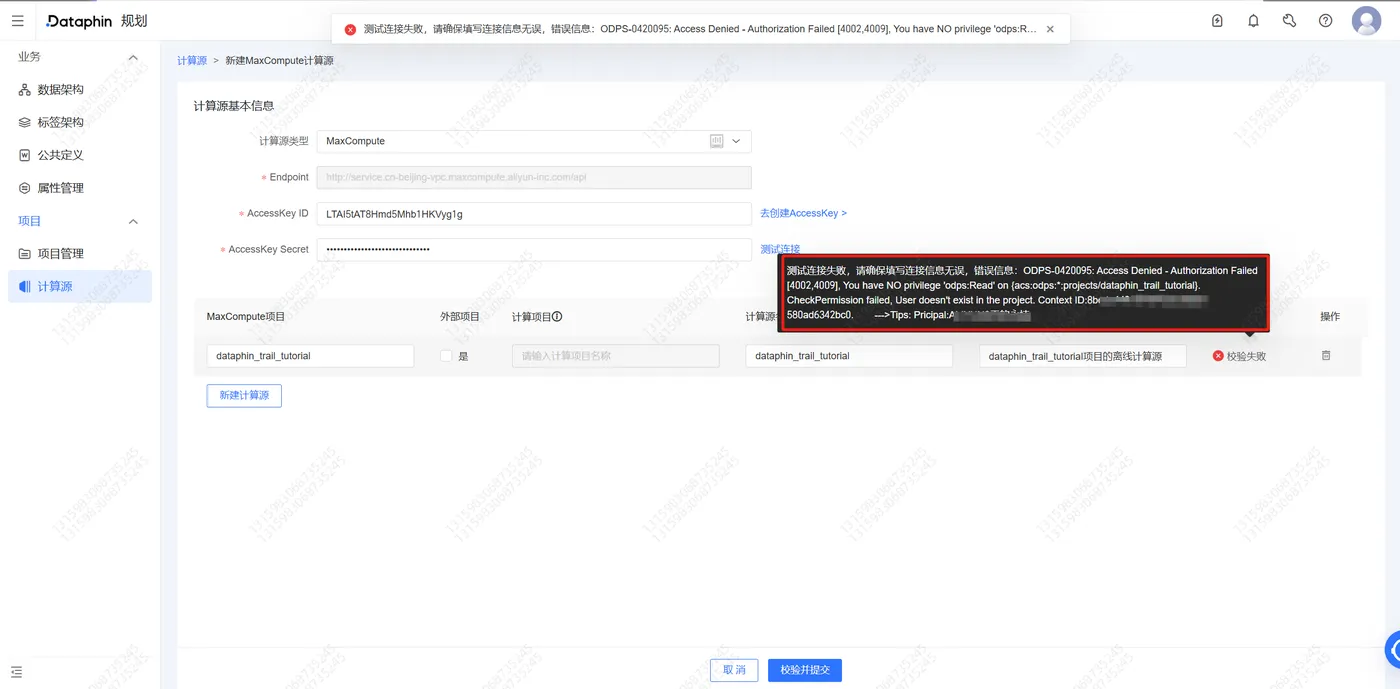Select 计算源 in the sidebar

pyautogui.click(x=80, y=286)
